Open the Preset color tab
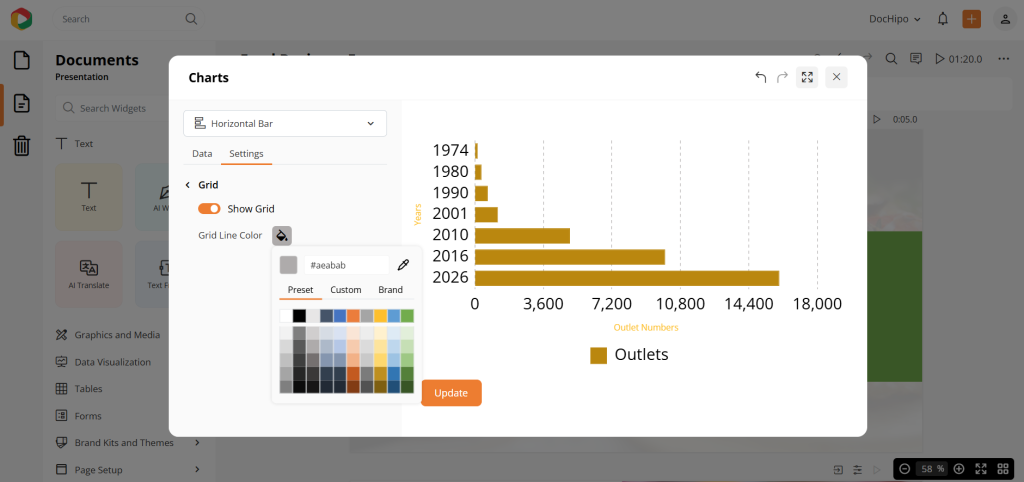The height and width of the screenshot is (482, 1024). (300, 290)
